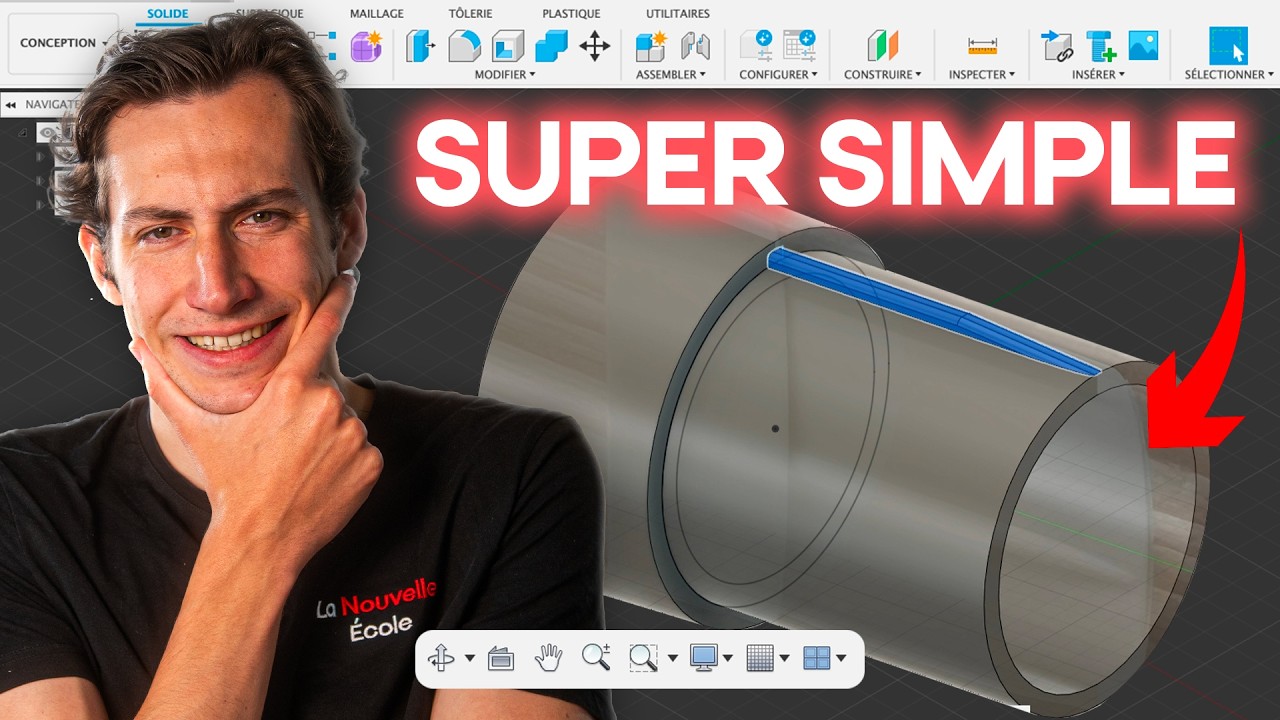The width and height of the screenshot is (1280, 720).
Task: Click the purple Create Form icon
Action: coord(365,46)
